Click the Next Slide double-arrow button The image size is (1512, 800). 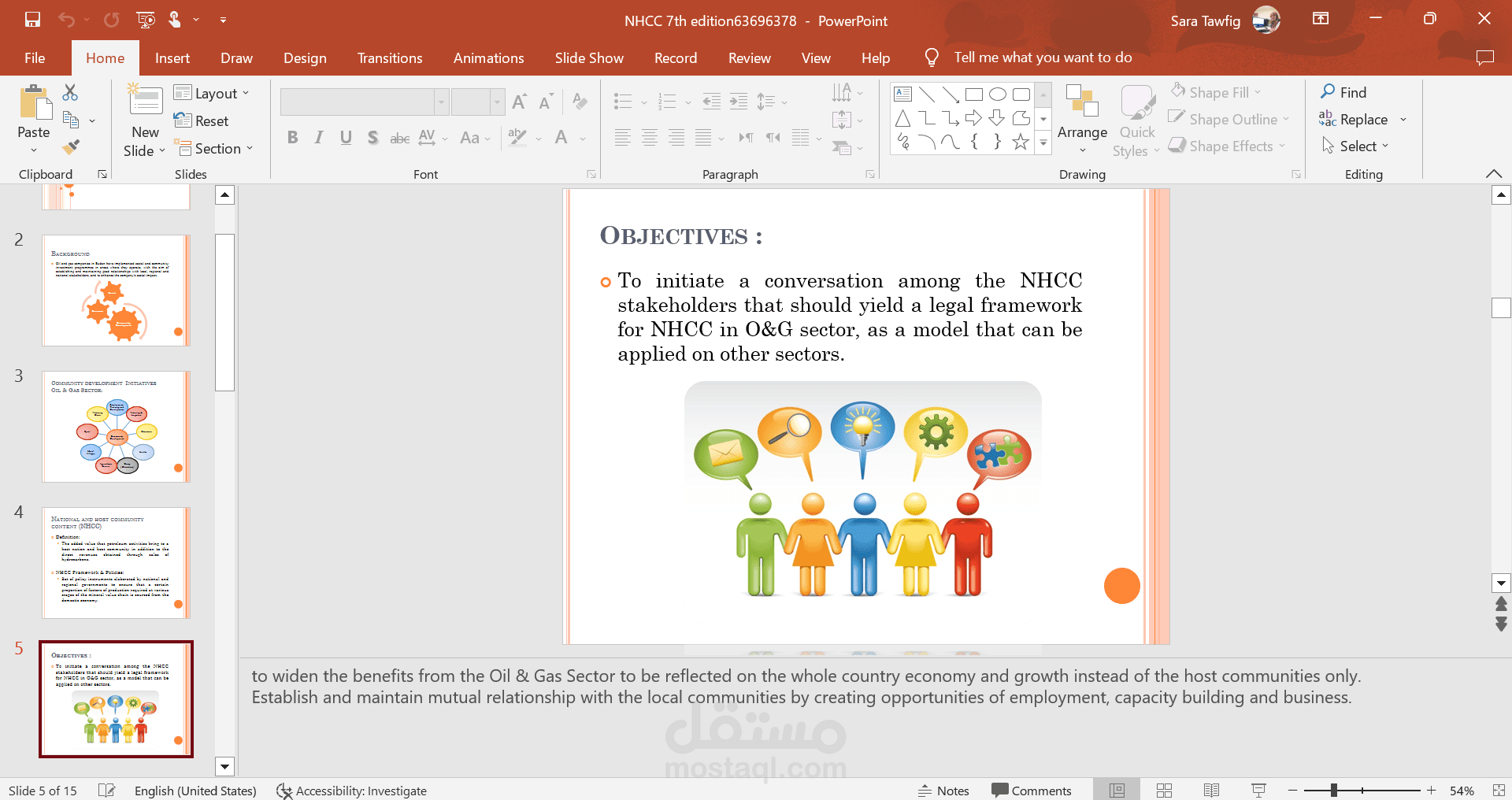click(x=1501, y=624)
